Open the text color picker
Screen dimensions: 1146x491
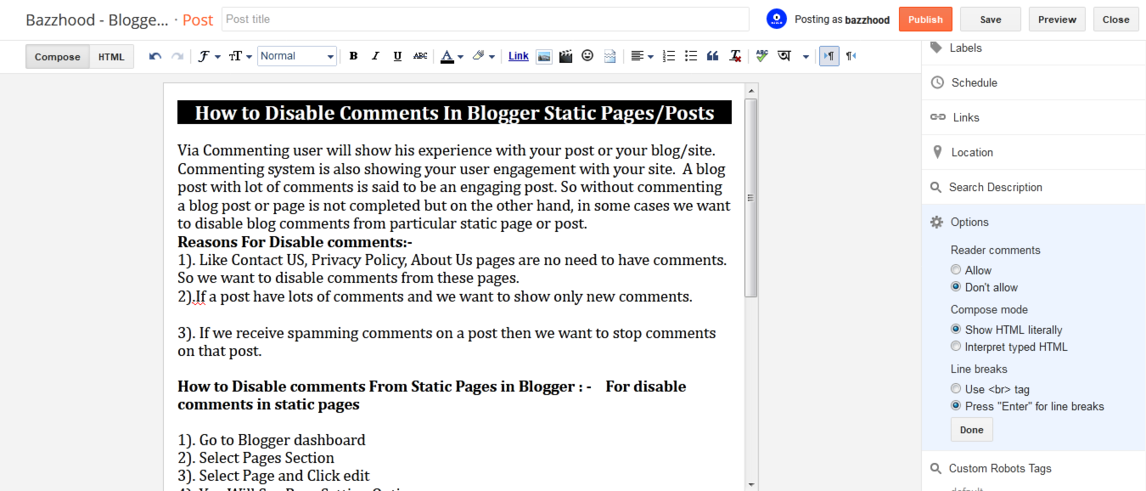tap(451, 56)
